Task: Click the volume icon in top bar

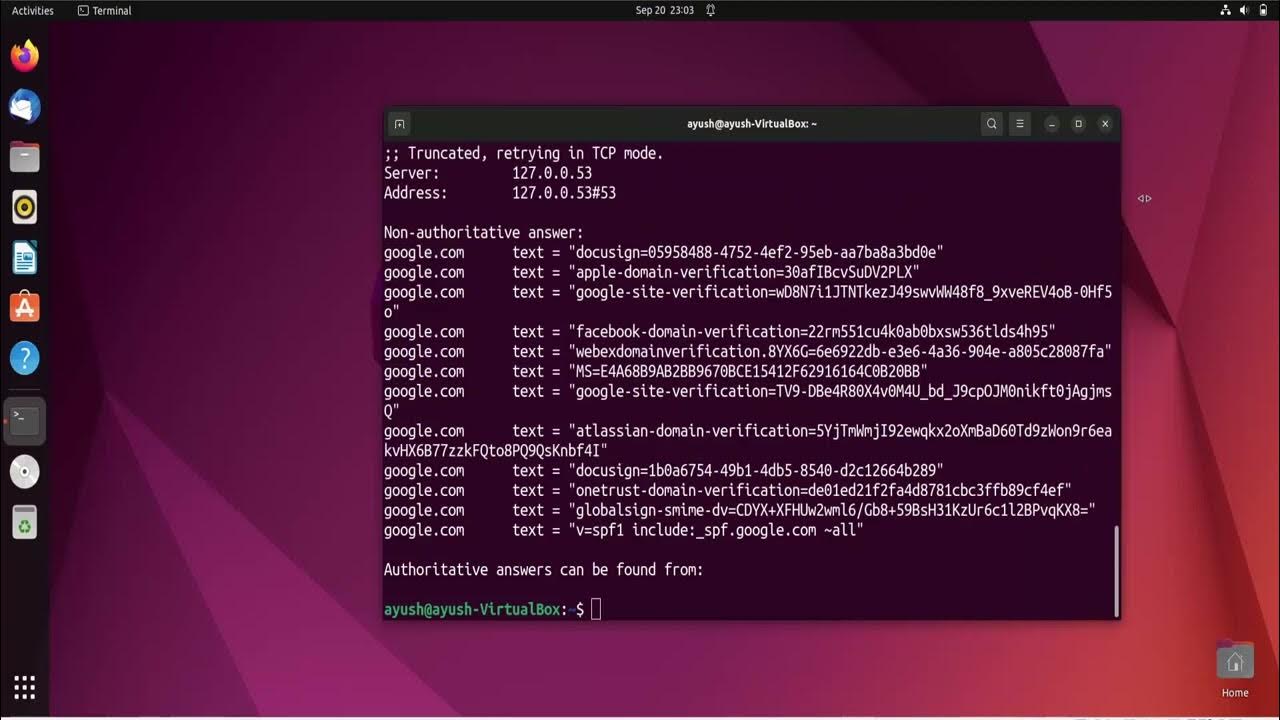Action: click(1245, 10)
